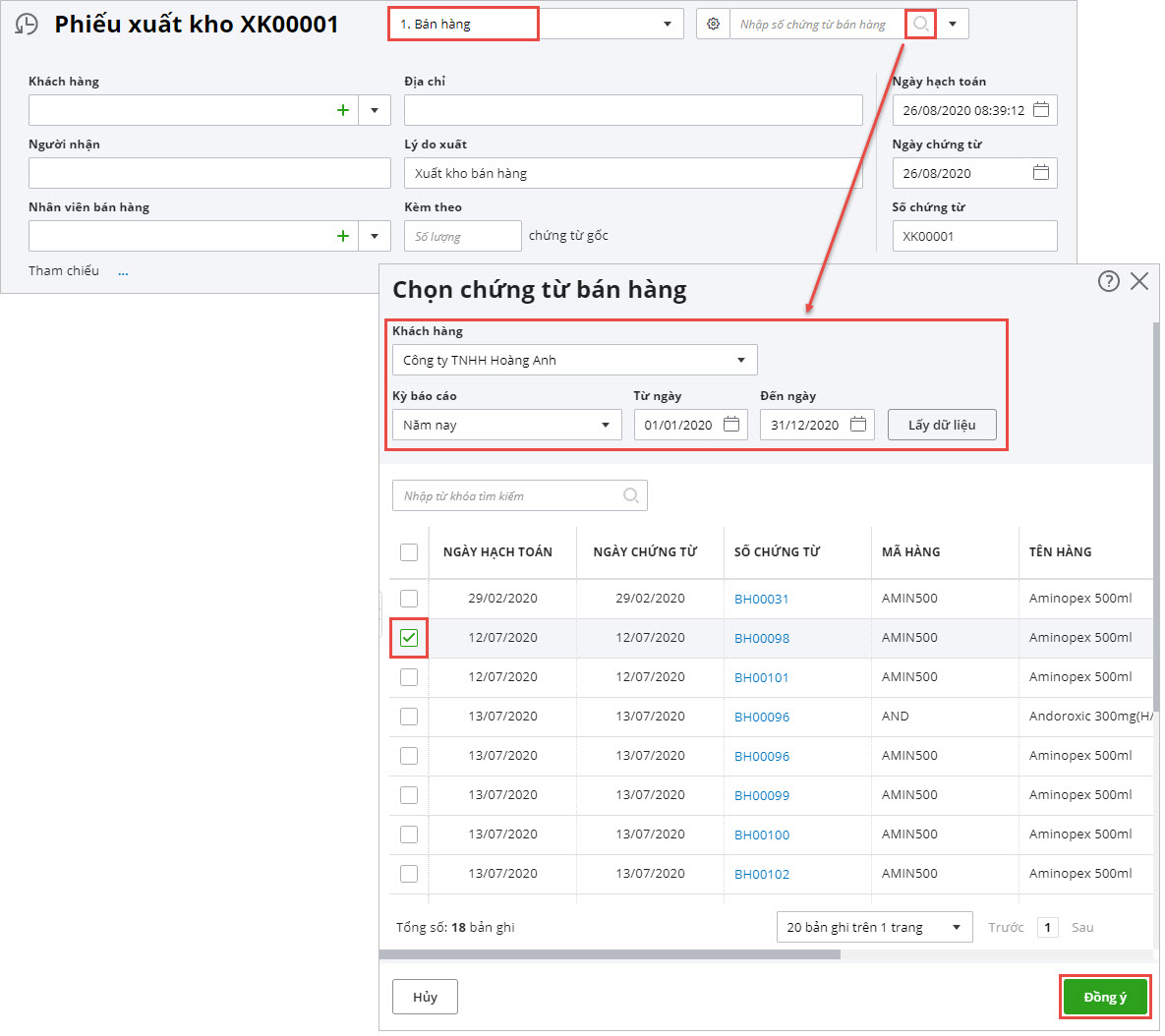The image size is (1165, 1036).
Task: Open the calendar icon for Từ ngày
Action: [731, 425]
